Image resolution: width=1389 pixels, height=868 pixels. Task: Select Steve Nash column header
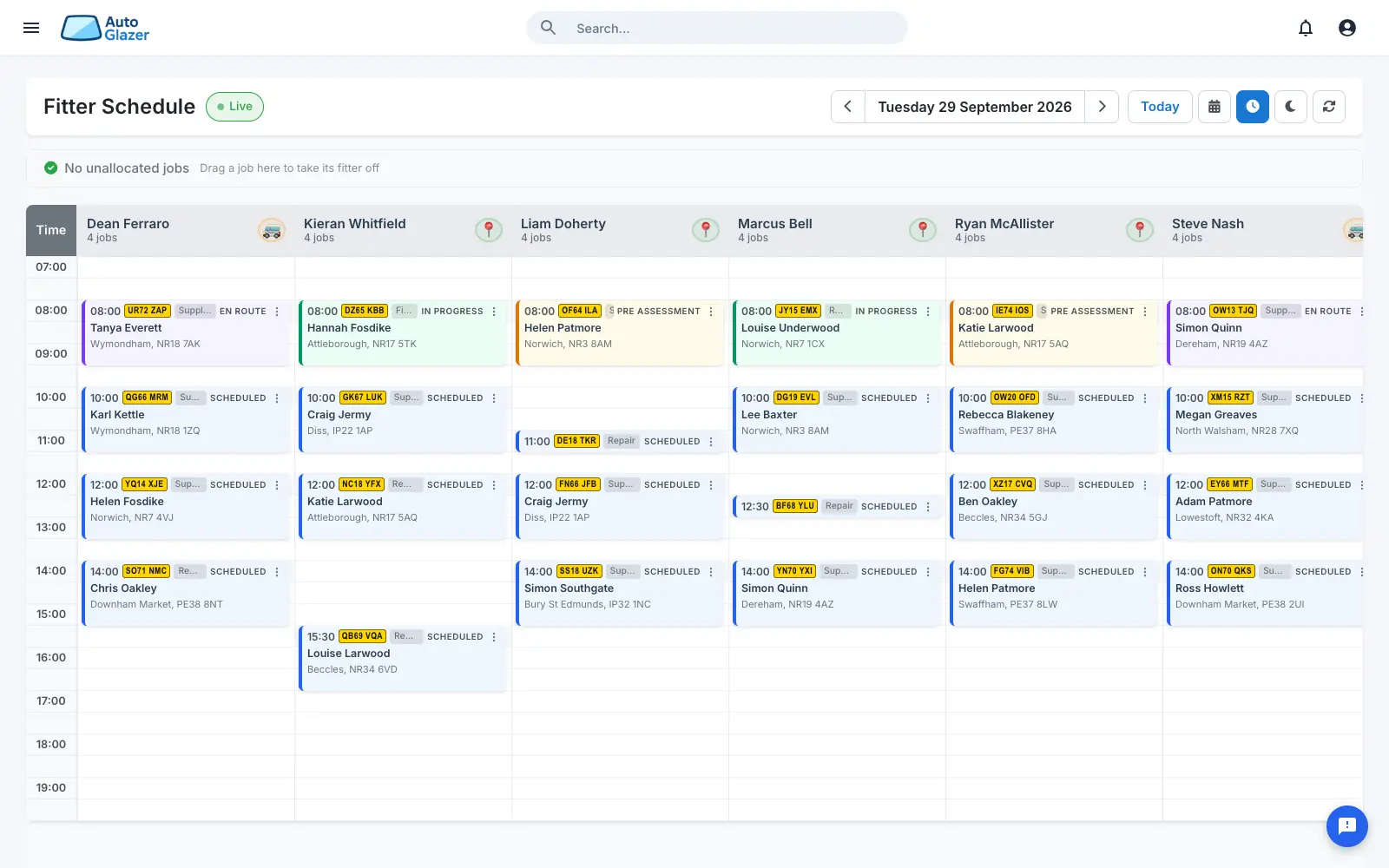pyautogui.click(x=1263, y=230)
